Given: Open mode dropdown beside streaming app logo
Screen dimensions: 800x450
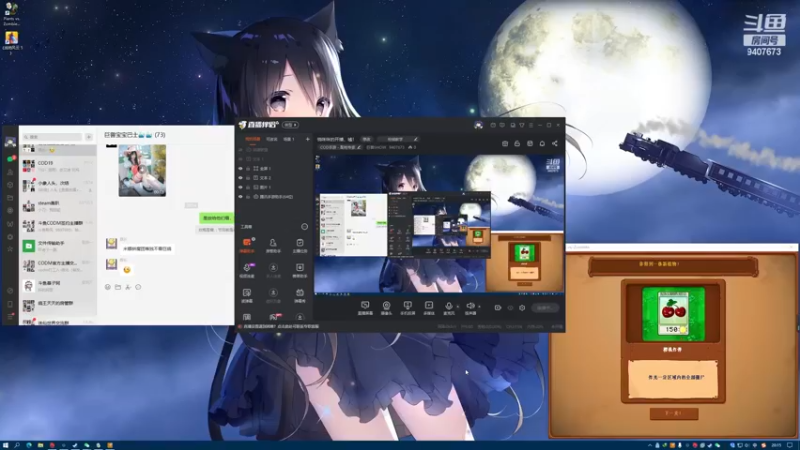Looking at the screenshot, I should [290, 125].
